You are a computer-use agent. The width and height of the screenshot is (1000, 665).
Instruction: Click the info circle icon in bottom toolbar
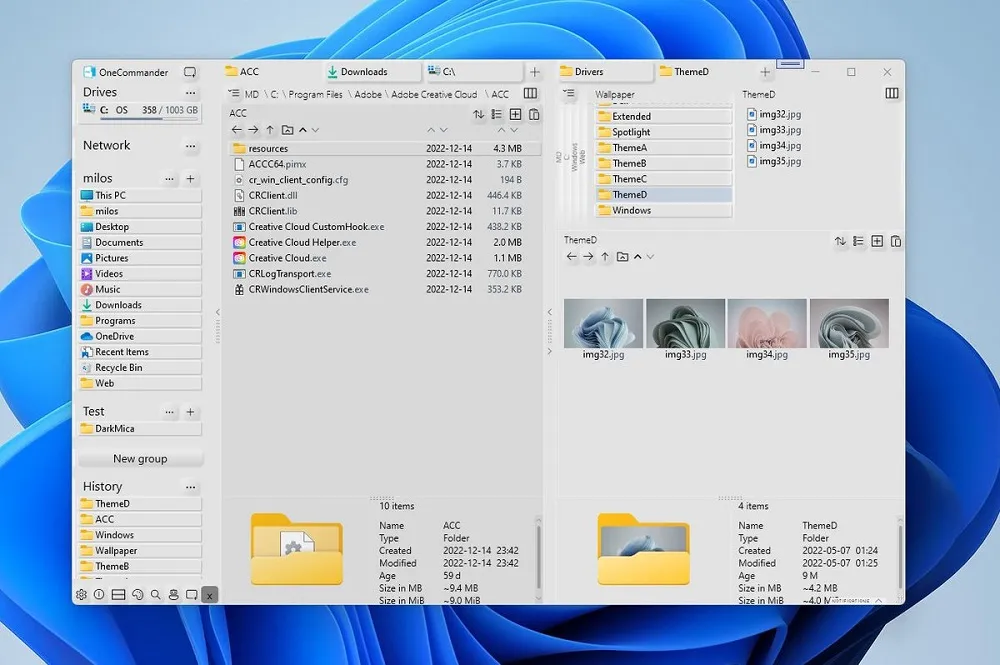(99, 594)
